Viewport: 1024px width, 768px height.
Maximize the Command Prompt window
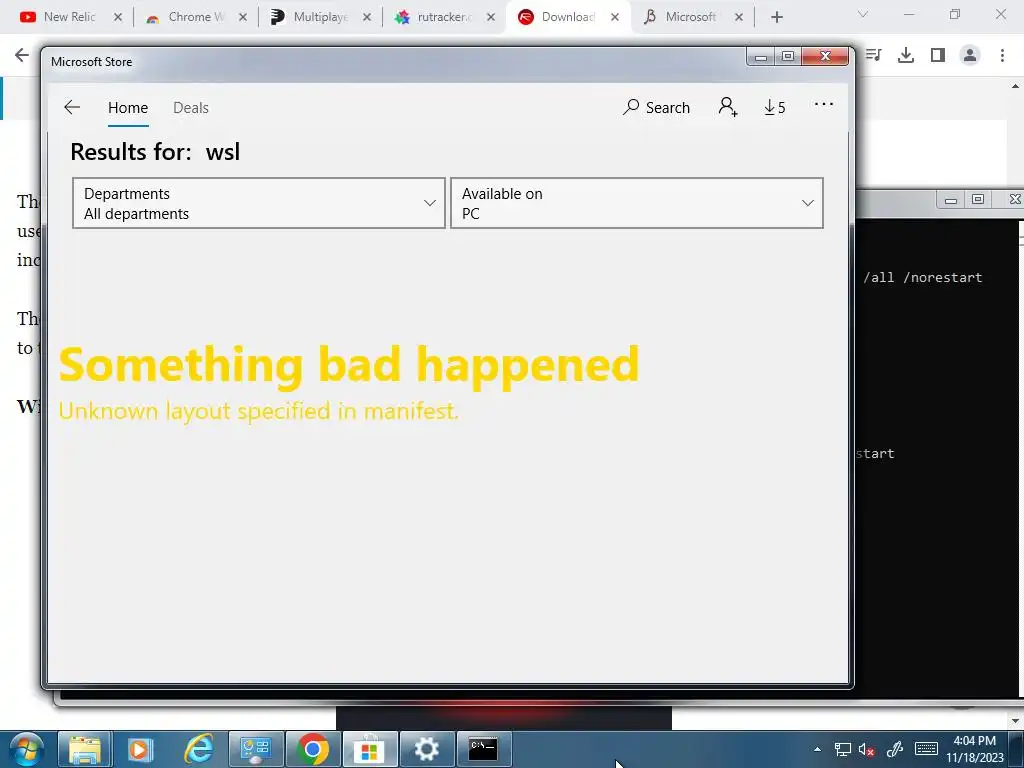point(978,199)
